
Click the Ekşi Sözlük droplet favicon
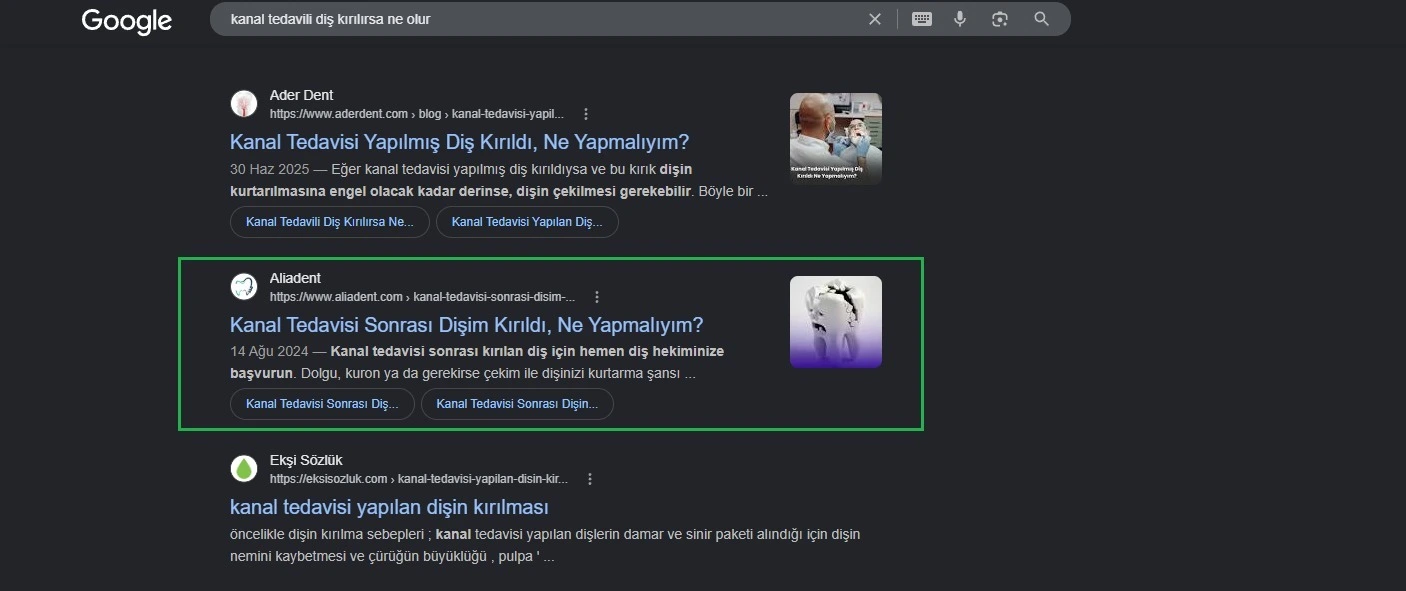[244, 469]
